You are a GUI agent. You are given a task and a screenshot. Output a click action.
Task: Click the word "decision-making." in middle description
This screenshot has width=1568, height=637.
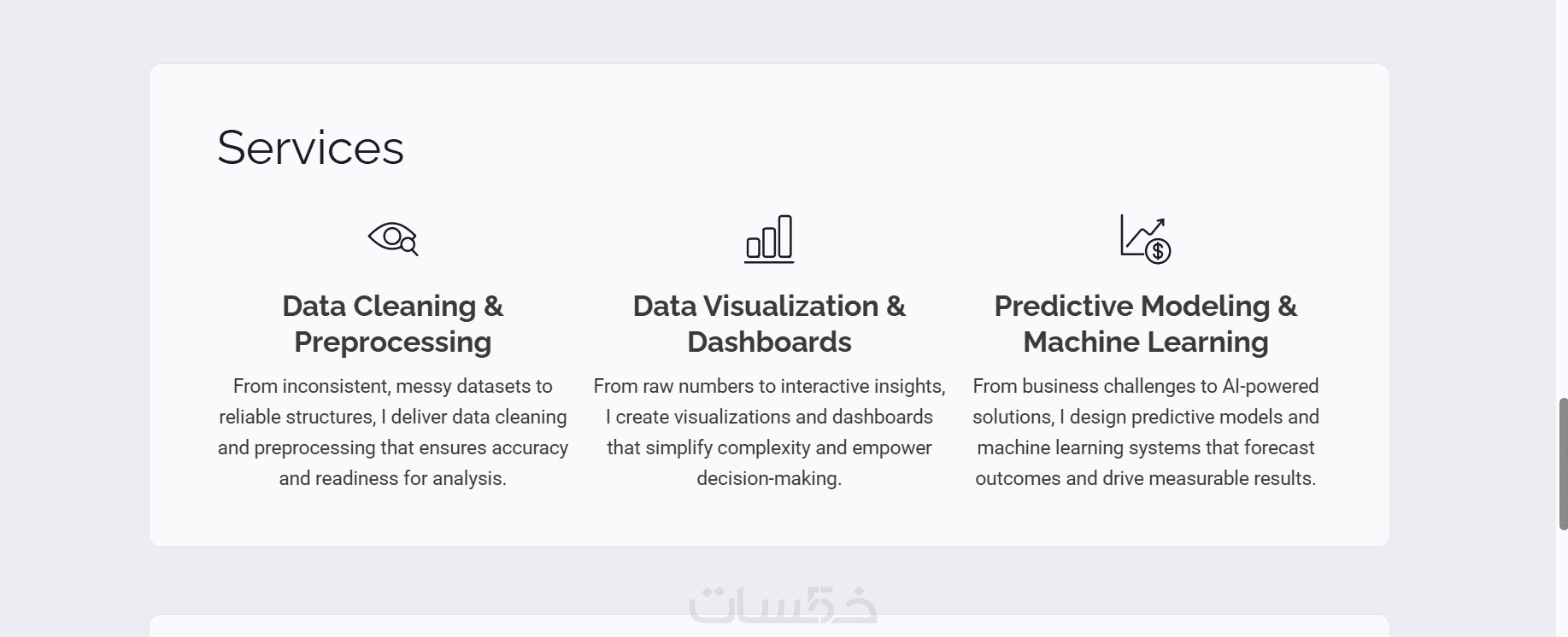pos(769,478)
